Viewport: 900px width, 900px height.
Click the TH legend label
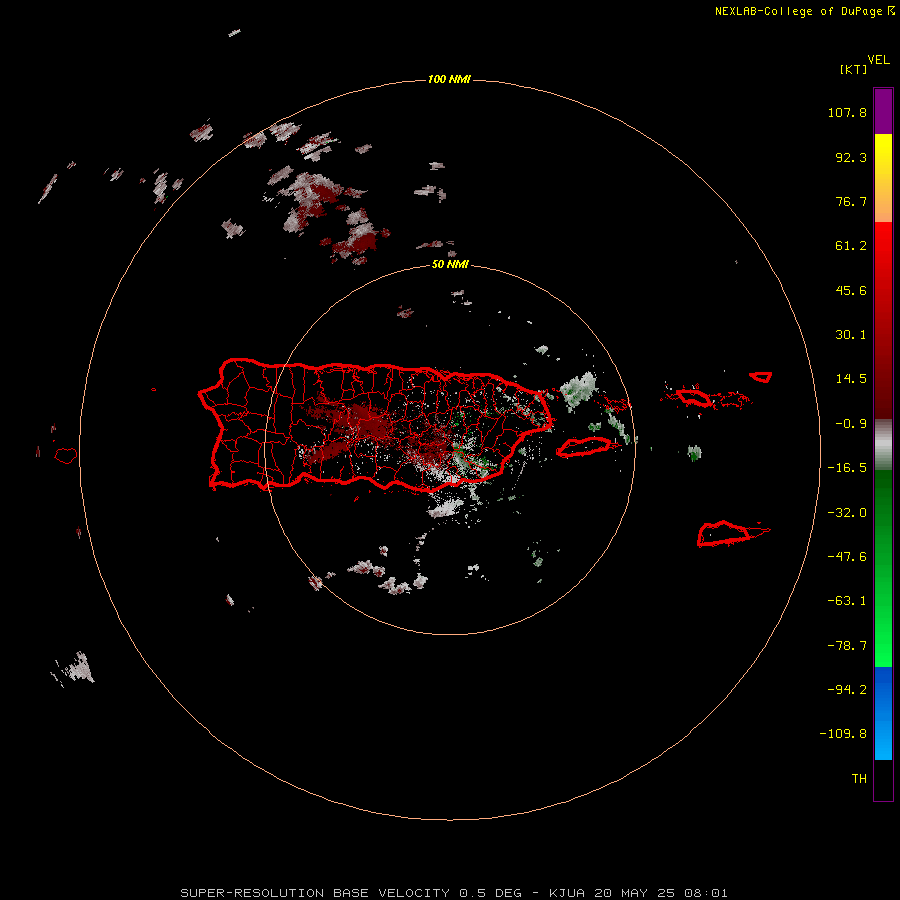859,778
